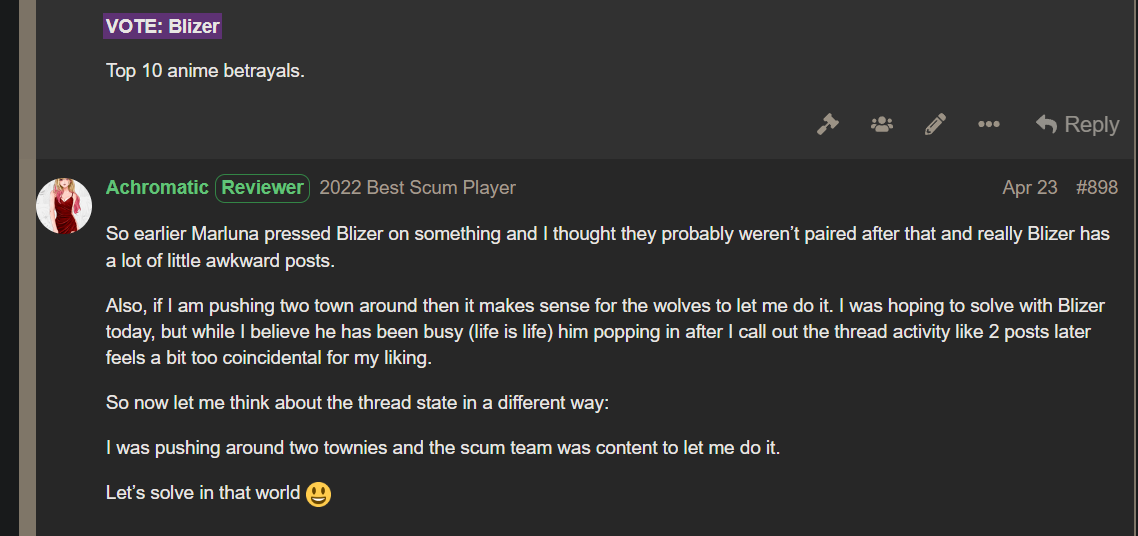
Task: Reply to the Top 10 anime betrayals post
Action: [1077, 125]
